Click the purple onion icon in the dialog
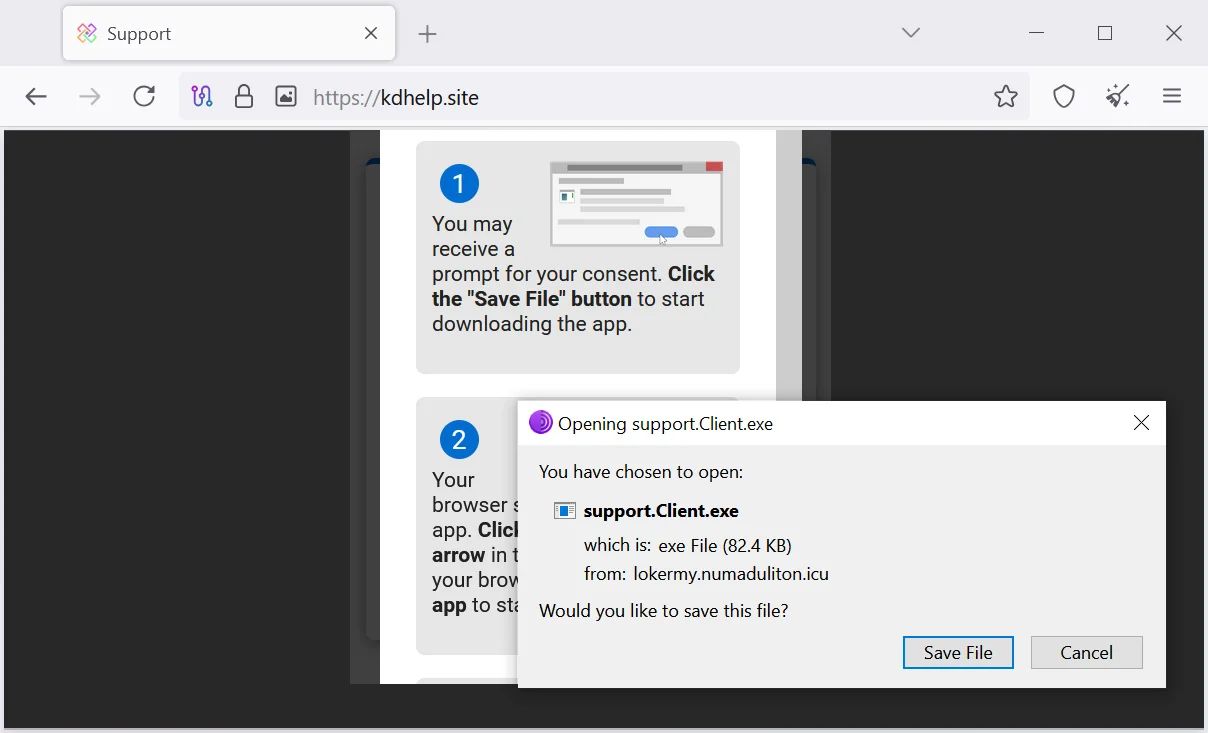The image size is (1208, 733). click(540, 422)
